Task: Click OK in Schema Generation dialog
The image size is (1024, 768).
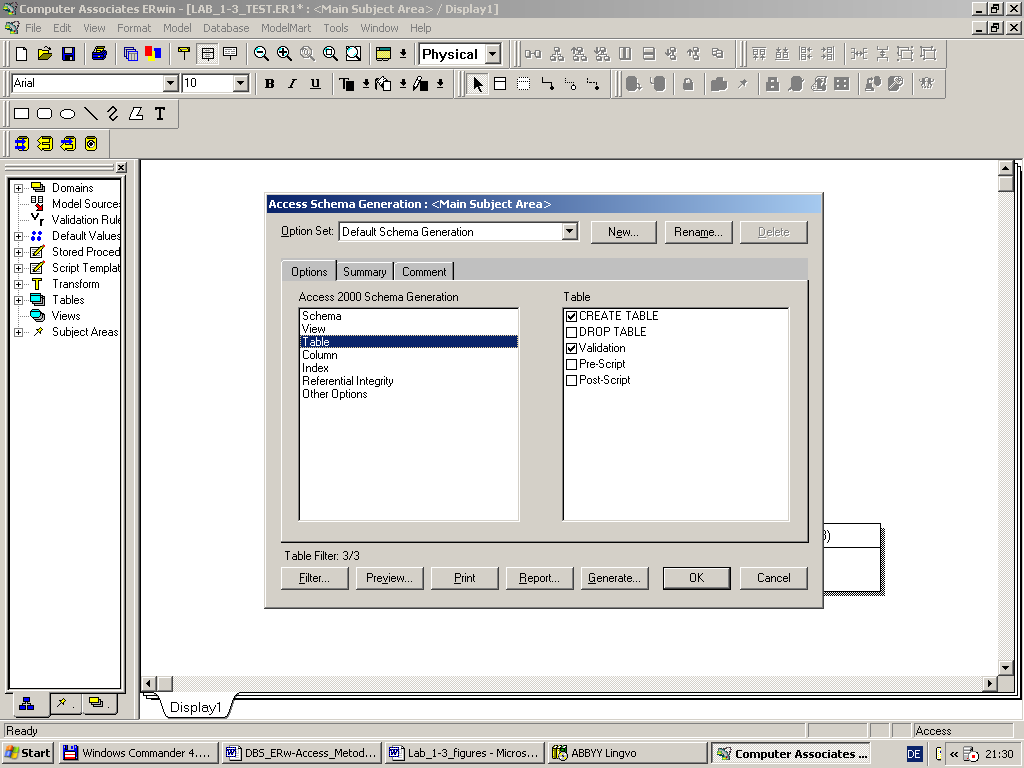Action: (697, 578)
